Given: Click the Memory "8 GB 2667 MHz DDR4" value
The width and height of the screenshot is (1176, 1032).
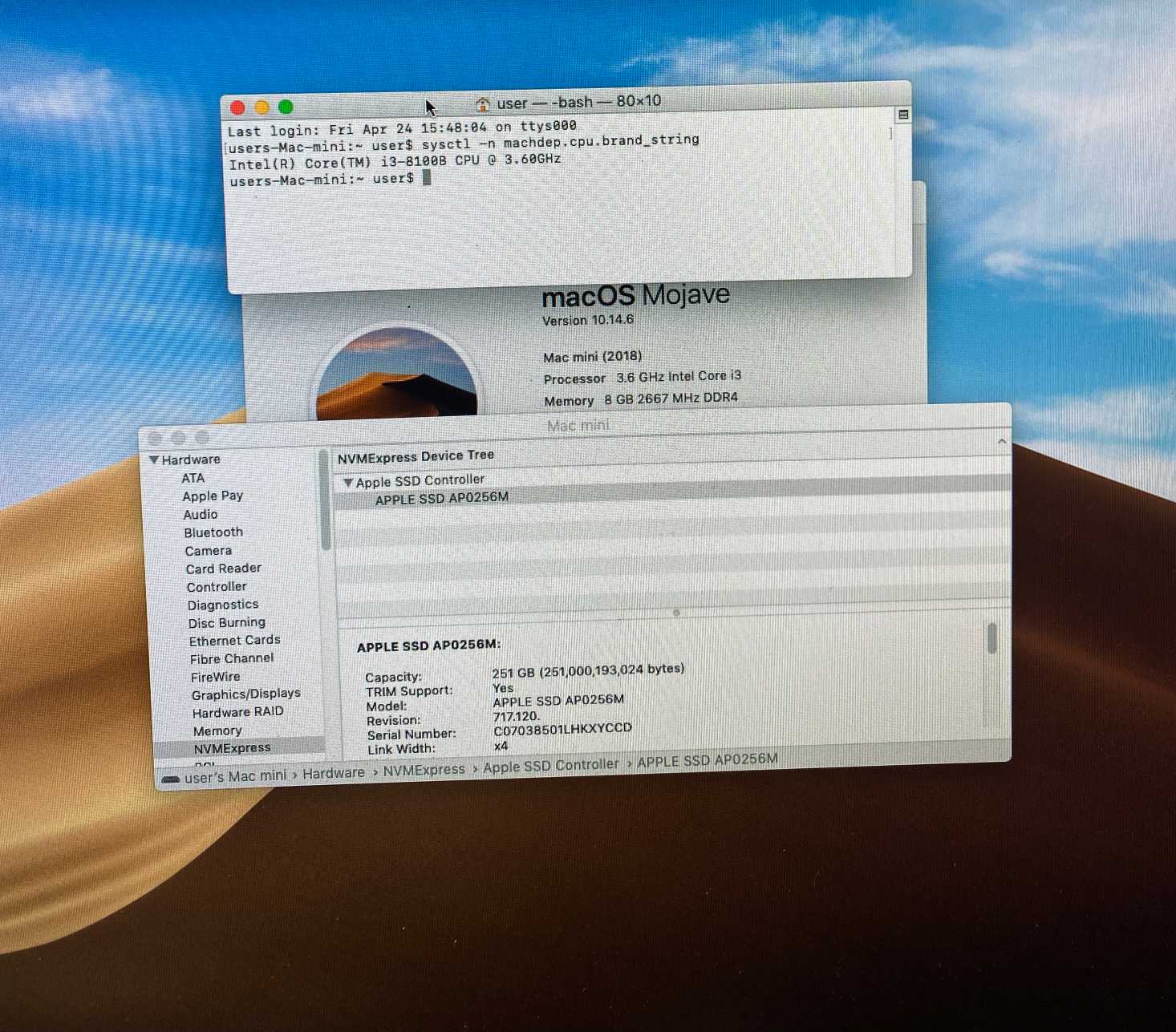Looking at the screenshot, I should click(x=671, y=399).
